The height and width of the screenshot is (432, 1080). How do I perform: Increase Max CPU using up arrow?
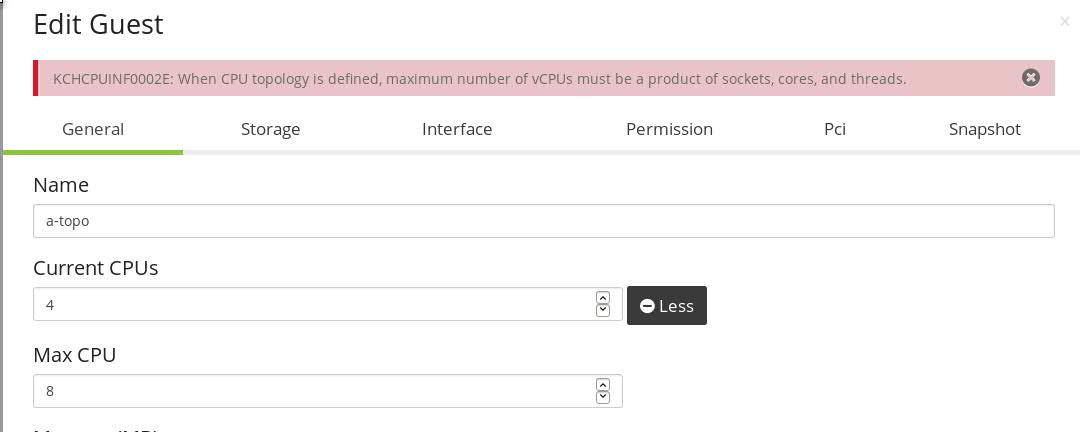602,385
